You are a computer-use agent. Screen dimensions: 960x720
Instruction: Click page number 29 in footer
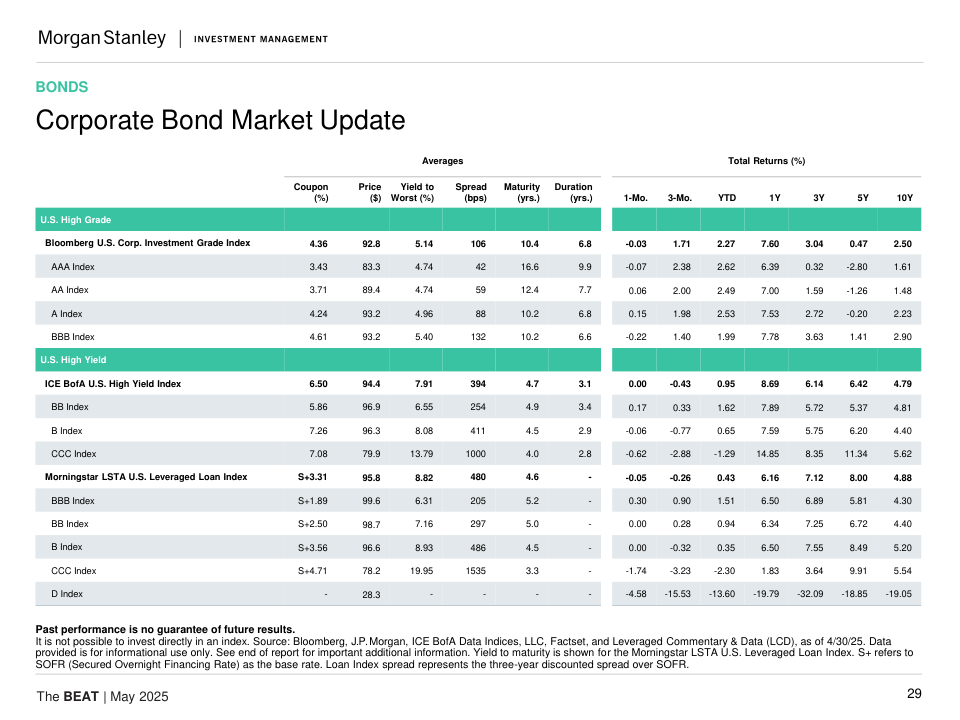[x=914, y=694]
